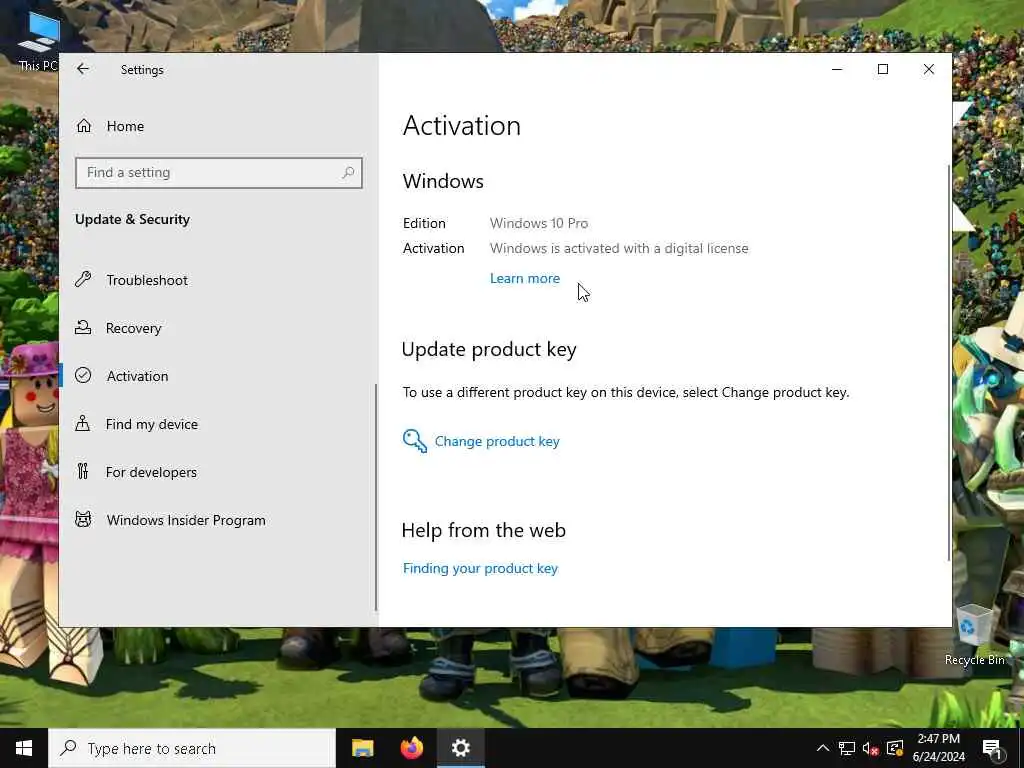Select the Activation sidebar item
Viewport: 1024px width, 768px height.
(137, 376)
